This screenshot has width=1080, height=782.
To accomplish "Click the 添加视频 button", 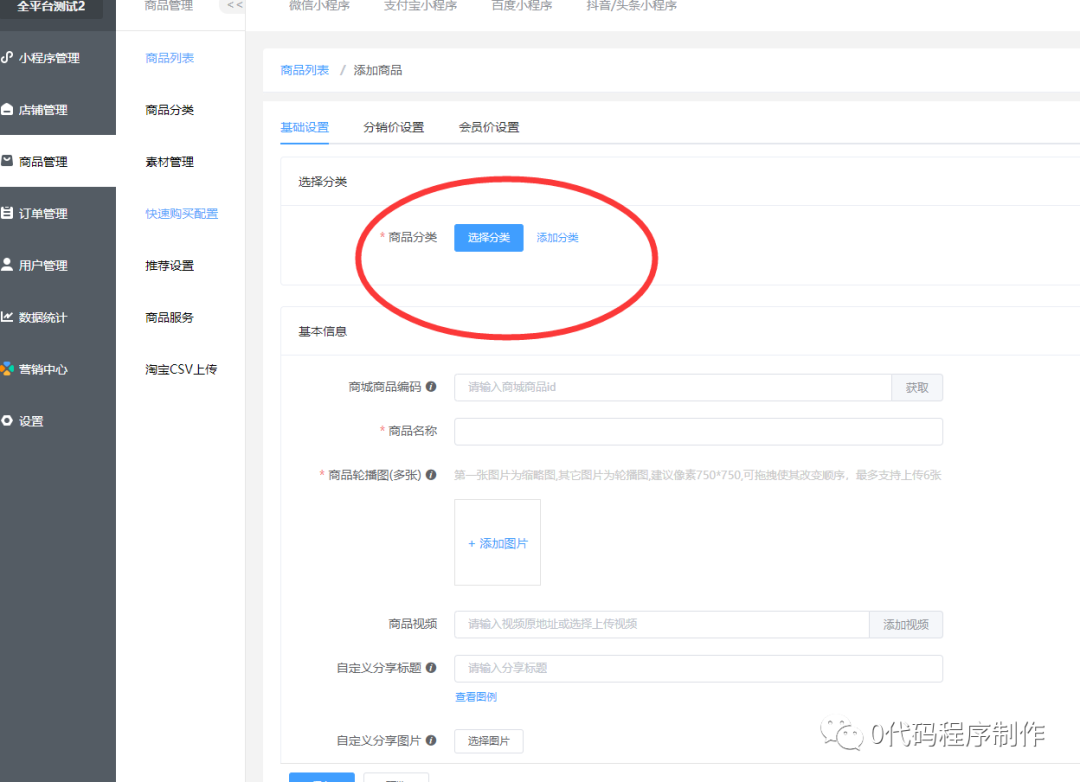I will (x=906, y=624).
